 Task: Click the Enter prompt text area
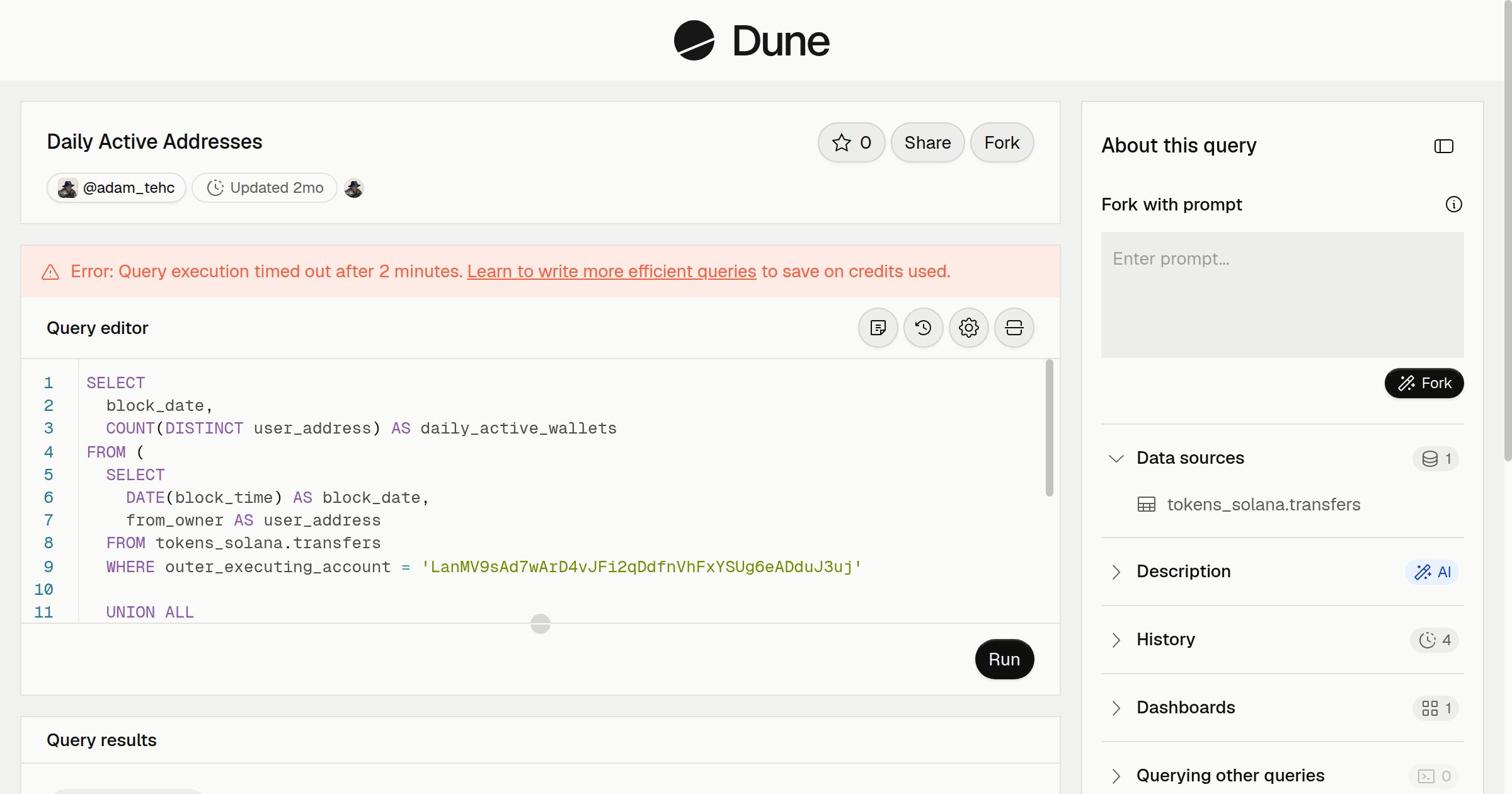[x=1282, y=295]
